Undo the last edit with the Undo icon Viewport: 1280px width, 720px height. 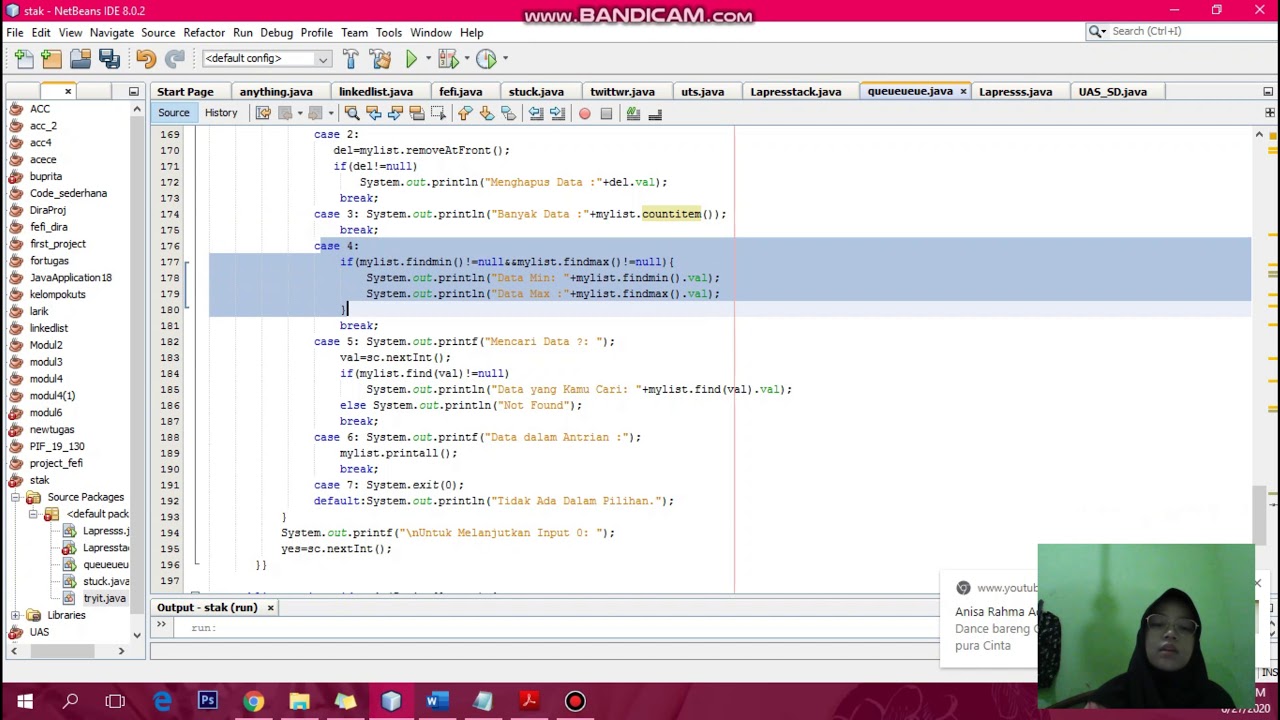pos(146,59)
